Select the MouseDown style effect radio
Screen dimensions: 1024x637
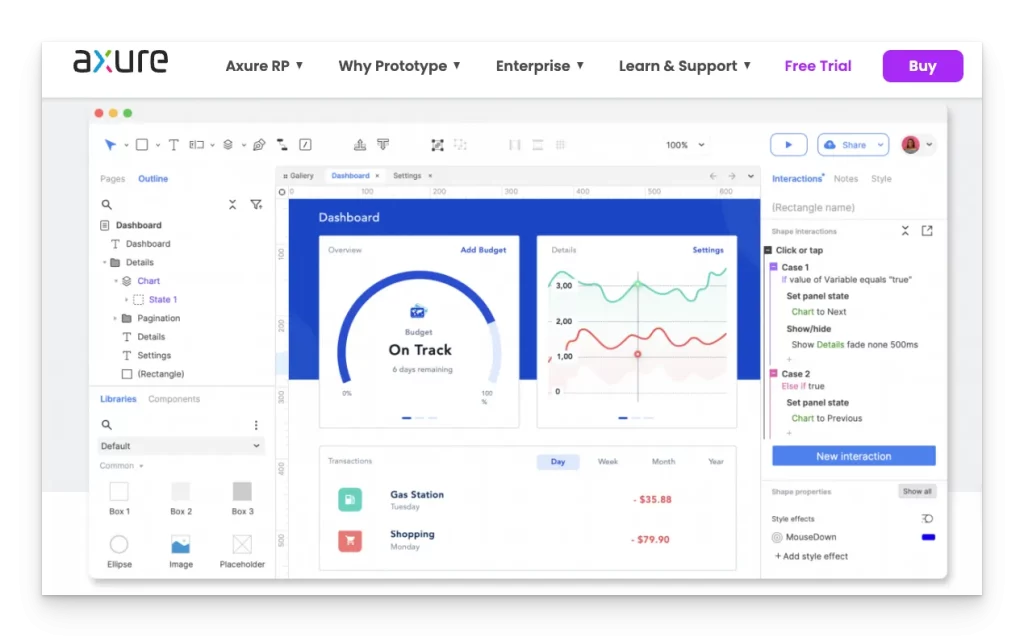click(x=777, y=537)
